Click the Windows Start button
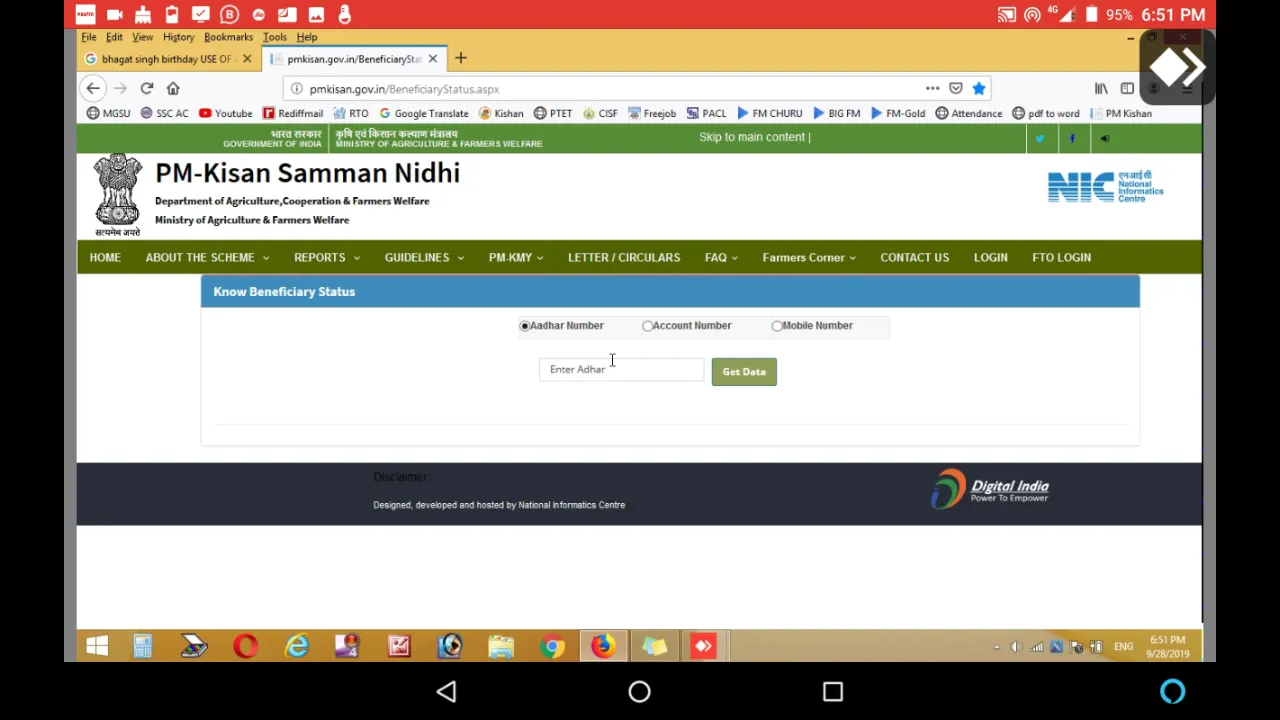Screen dimensions: 1280x720 pyautogui.click(x=97, y=647)
